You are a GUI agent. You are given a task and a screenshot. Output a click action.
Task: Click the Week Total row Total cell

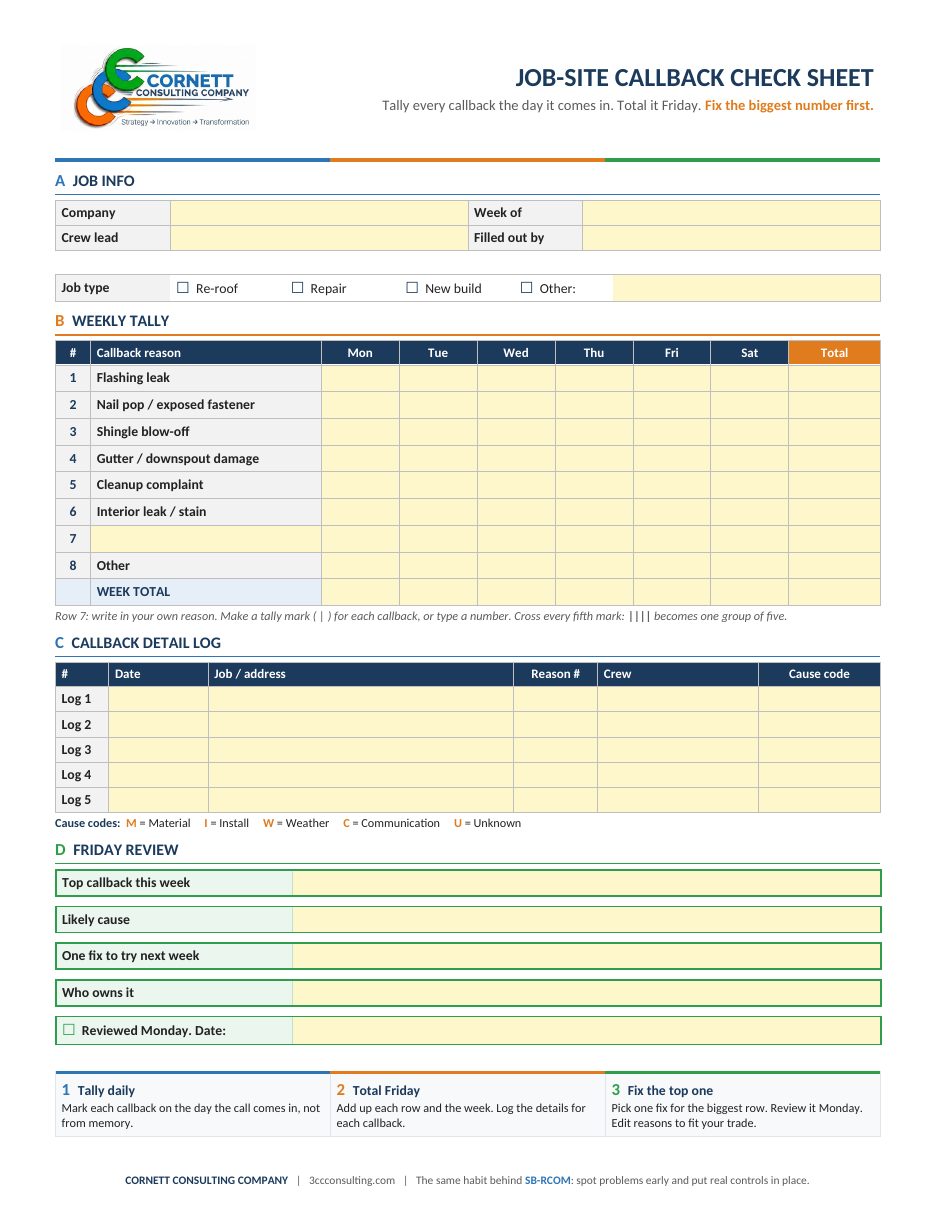pos(834,592)
